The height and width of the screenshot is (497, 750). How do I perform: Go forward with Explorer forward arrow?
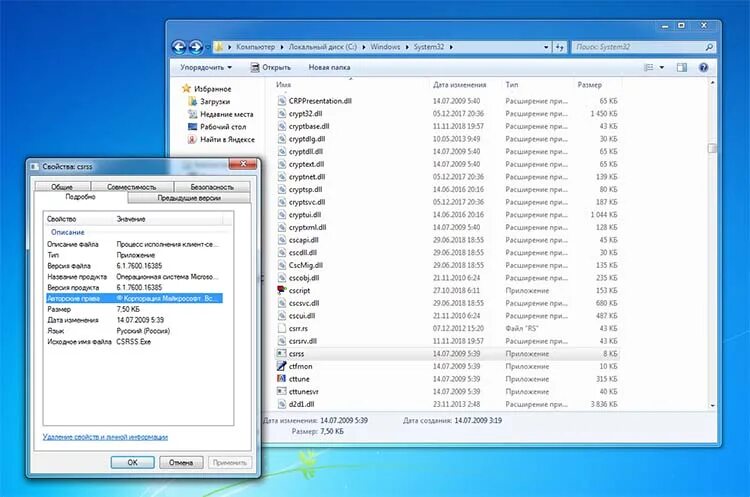196,47
